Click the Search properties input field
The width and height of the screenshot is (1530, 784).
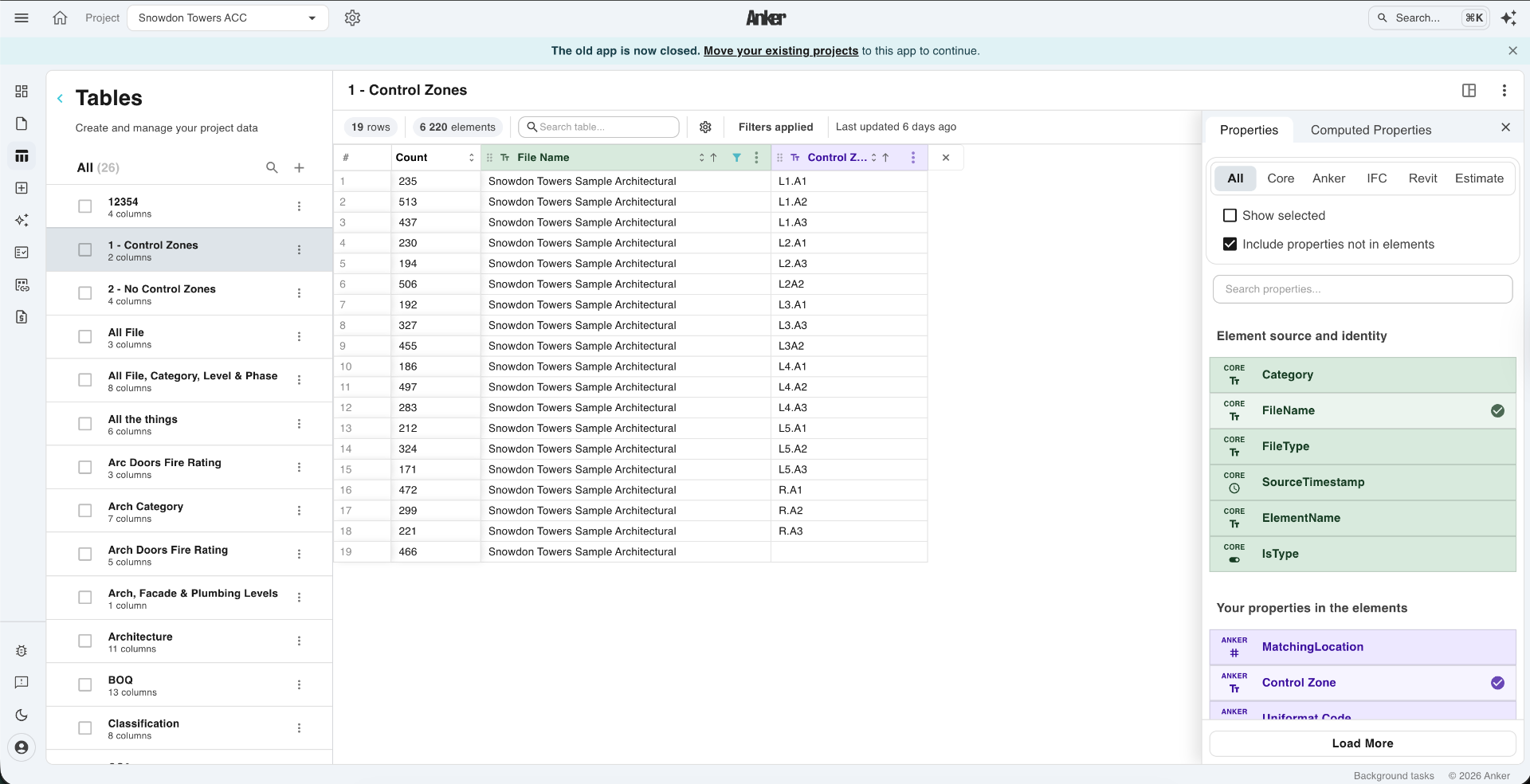(1362, 289)
